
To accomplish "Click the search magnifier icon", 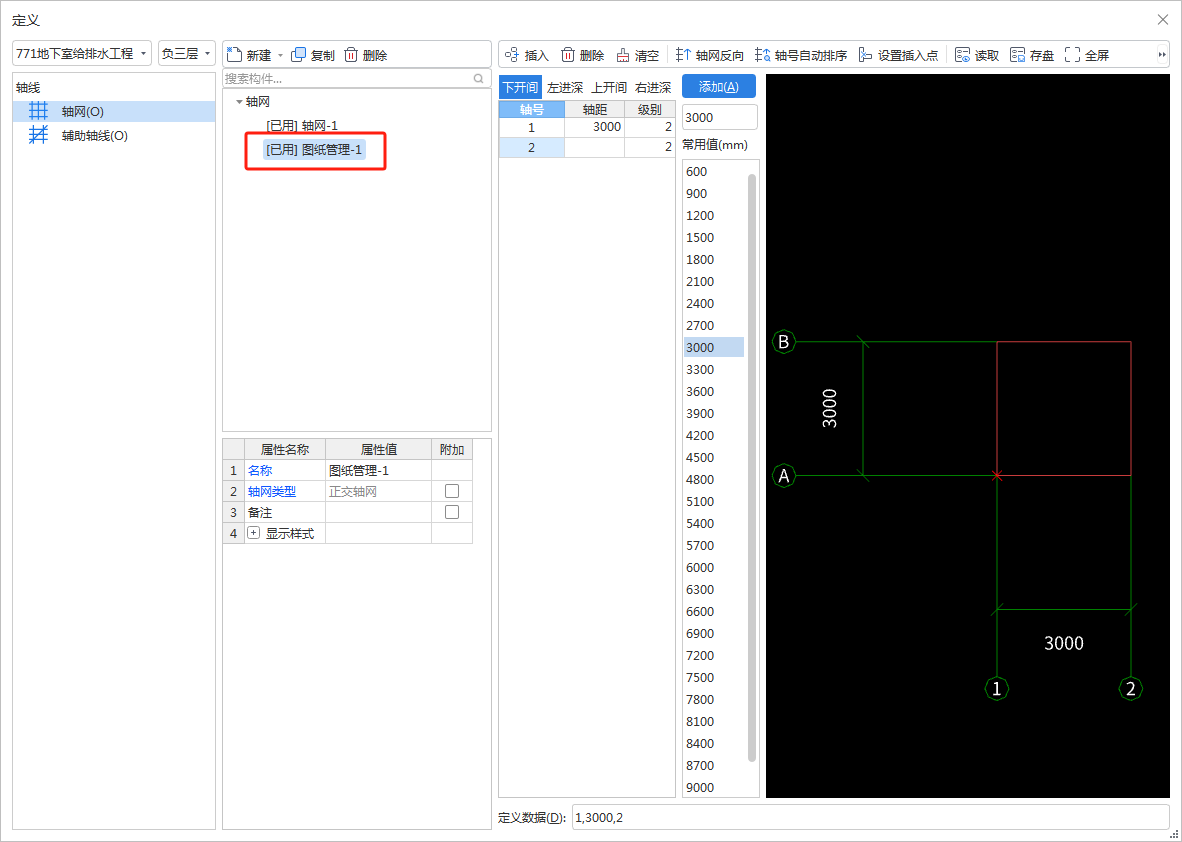I will (479, 78).
